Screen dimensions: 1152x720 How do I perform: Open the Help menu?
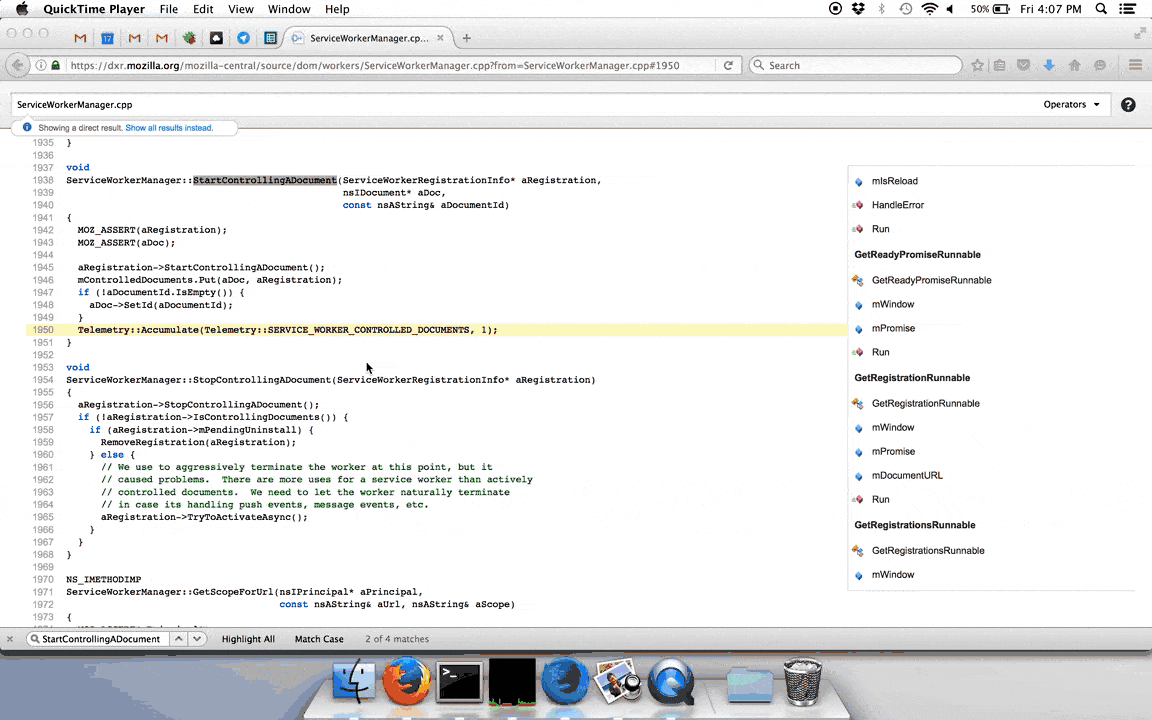pyautogui.click(x=337, y=9)
